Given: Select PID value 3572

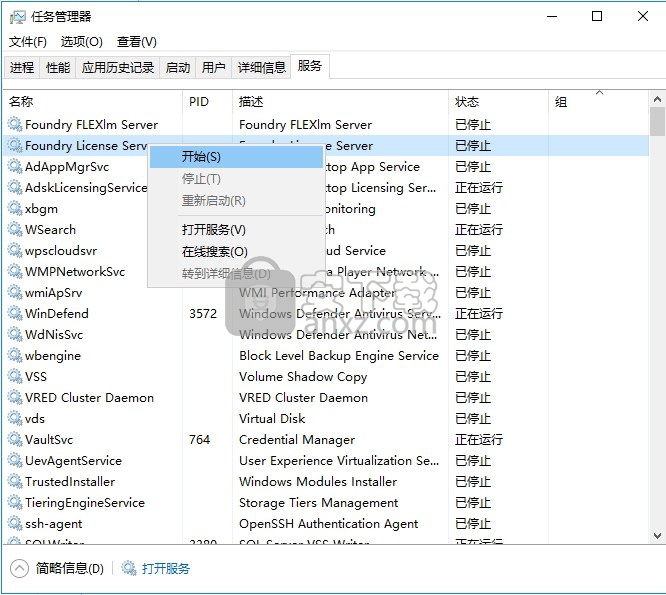Looking at the screenshot, I should pos(203,313).
